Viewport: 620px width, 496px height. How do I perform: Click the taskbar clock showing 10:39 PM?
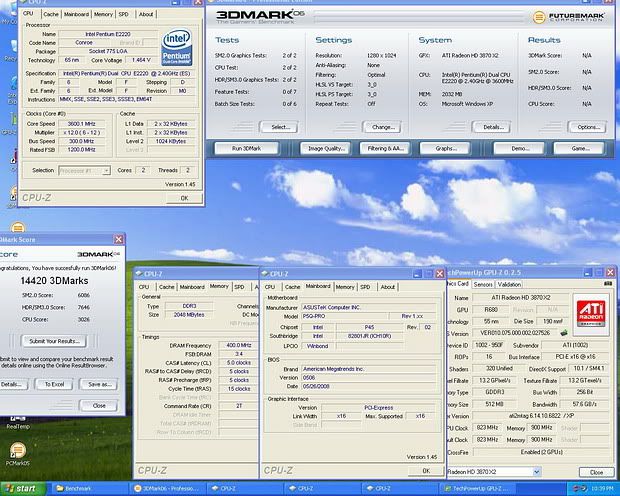[602, 489]
